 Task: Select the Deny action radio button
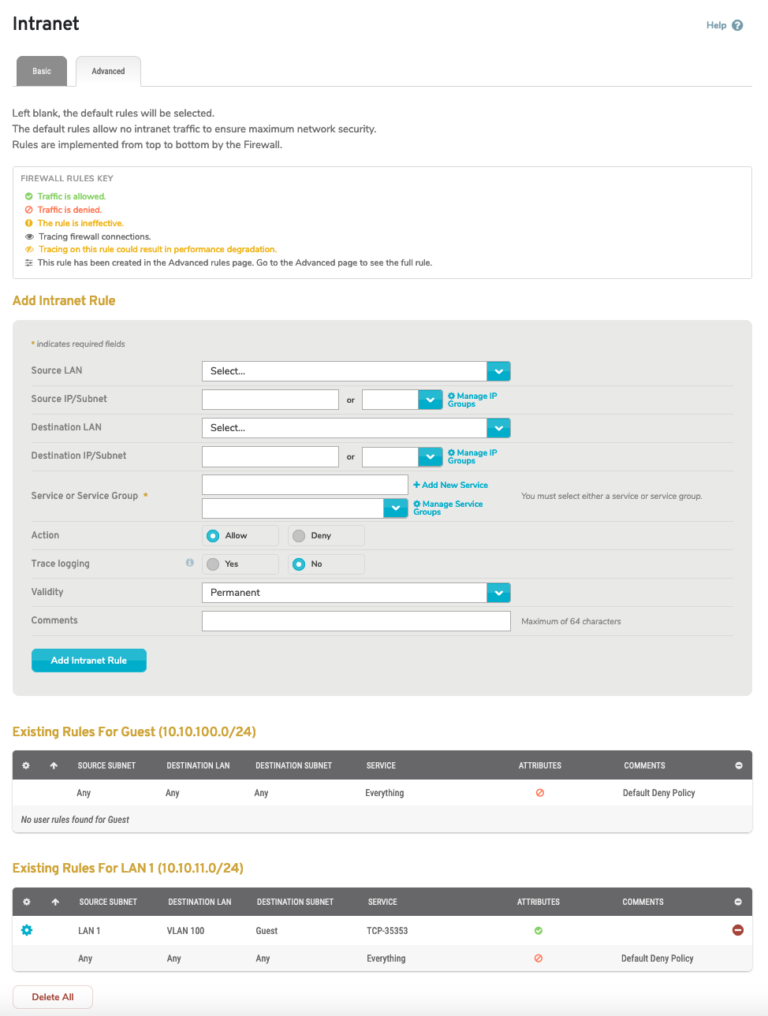pos(298,535)
